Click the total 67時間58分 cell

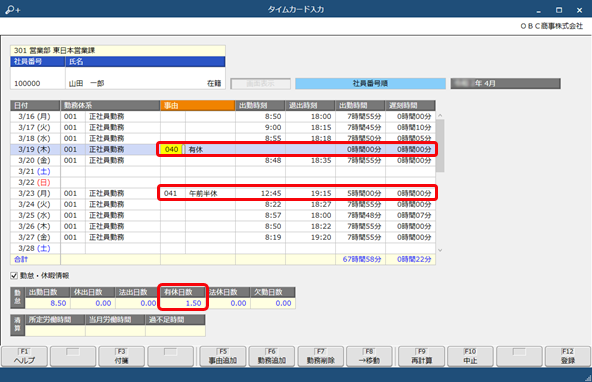click(x=360, y=259)
